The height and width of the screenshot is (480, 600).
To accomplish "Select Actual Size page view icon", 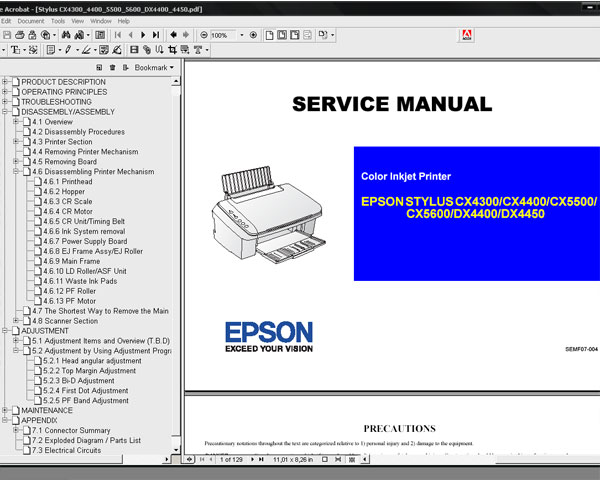I will pos(269,35).
